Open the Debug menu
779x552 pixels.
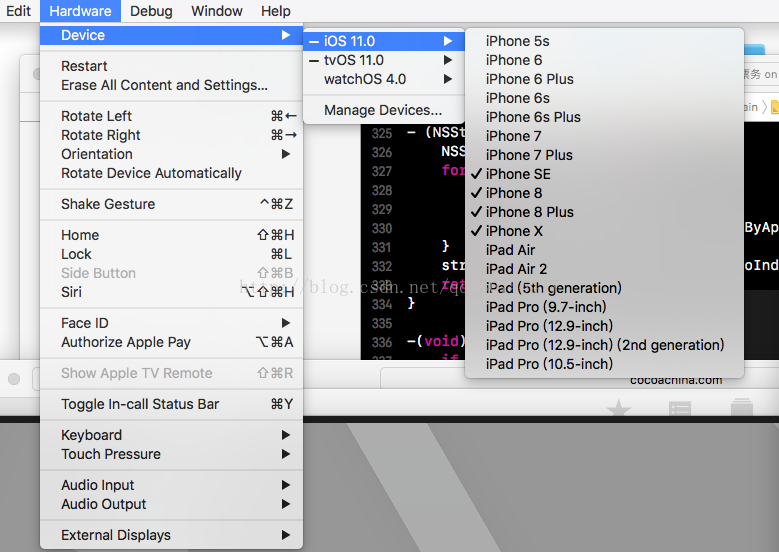[x=151, y=11]
